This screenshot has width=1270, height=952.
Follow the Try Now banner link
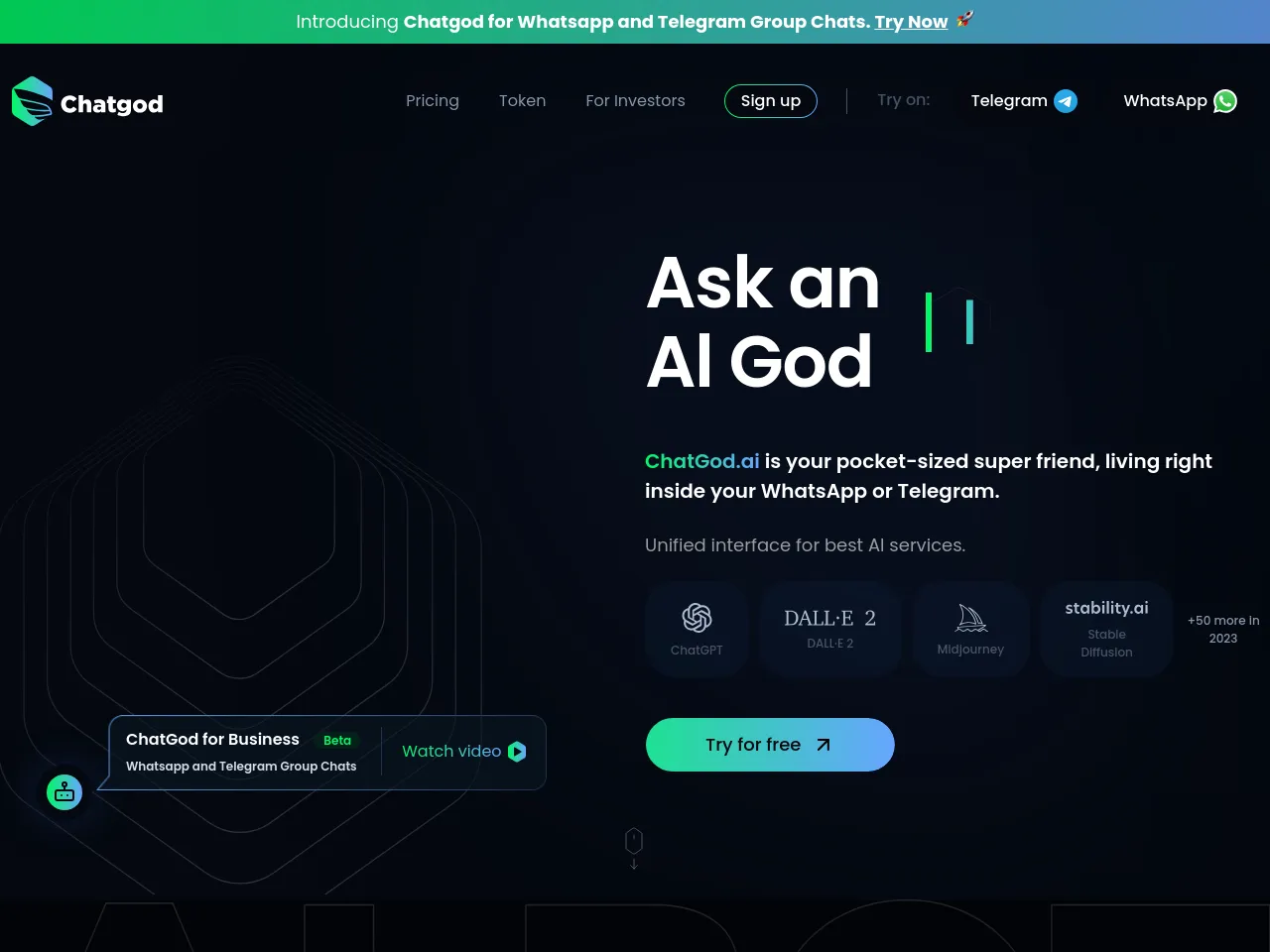[x=911, y=22]
